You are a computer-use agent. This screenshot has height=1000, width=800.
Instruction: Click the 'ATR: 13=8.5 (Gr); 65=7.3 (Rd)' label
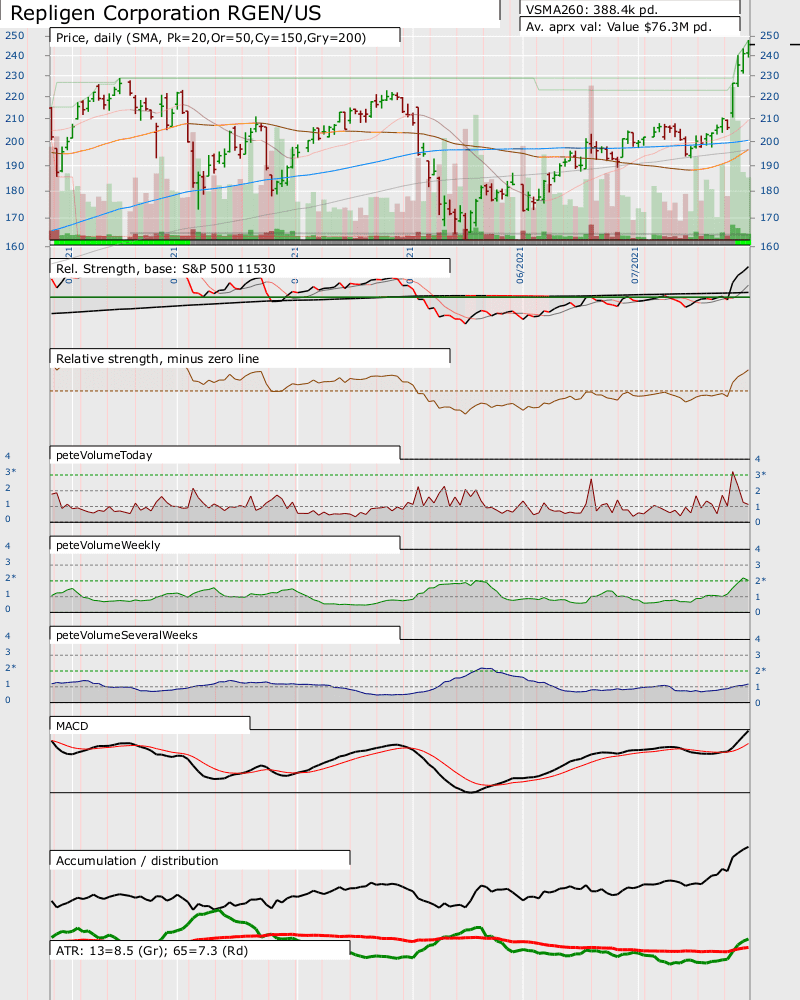pos(152,950)
